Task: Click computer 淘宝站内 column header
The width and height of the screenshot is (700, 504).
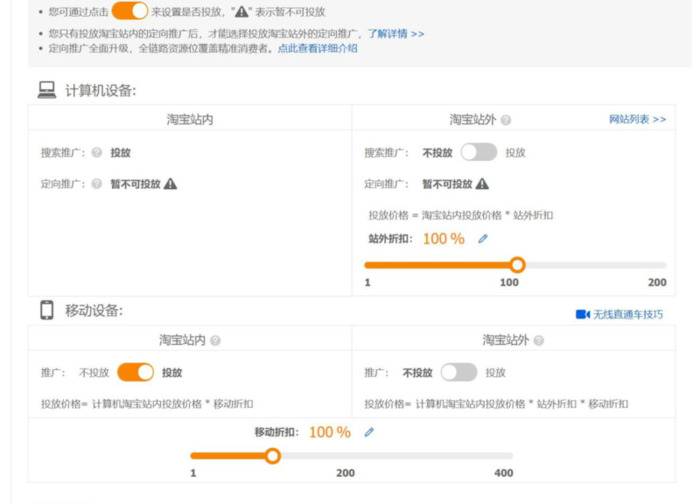Action: pos(190,119)
